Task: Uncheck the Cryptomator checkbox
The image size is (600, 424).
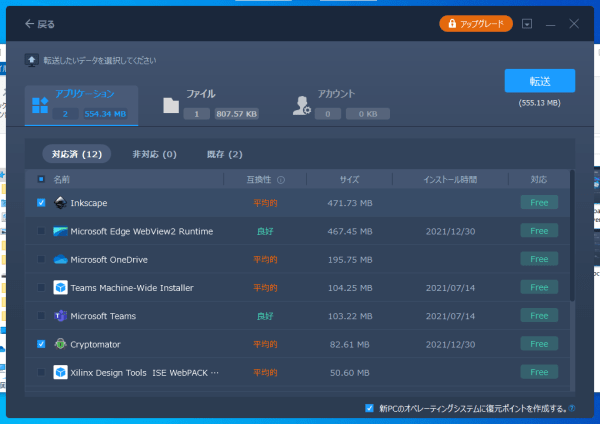Action: coord(41,344)
